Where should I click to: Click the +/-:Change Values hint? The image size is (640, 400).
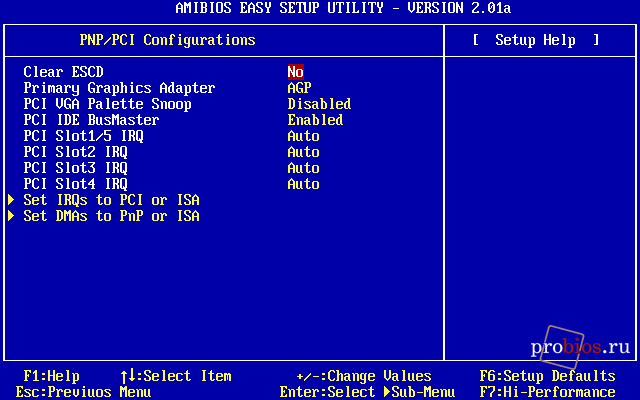364,376
